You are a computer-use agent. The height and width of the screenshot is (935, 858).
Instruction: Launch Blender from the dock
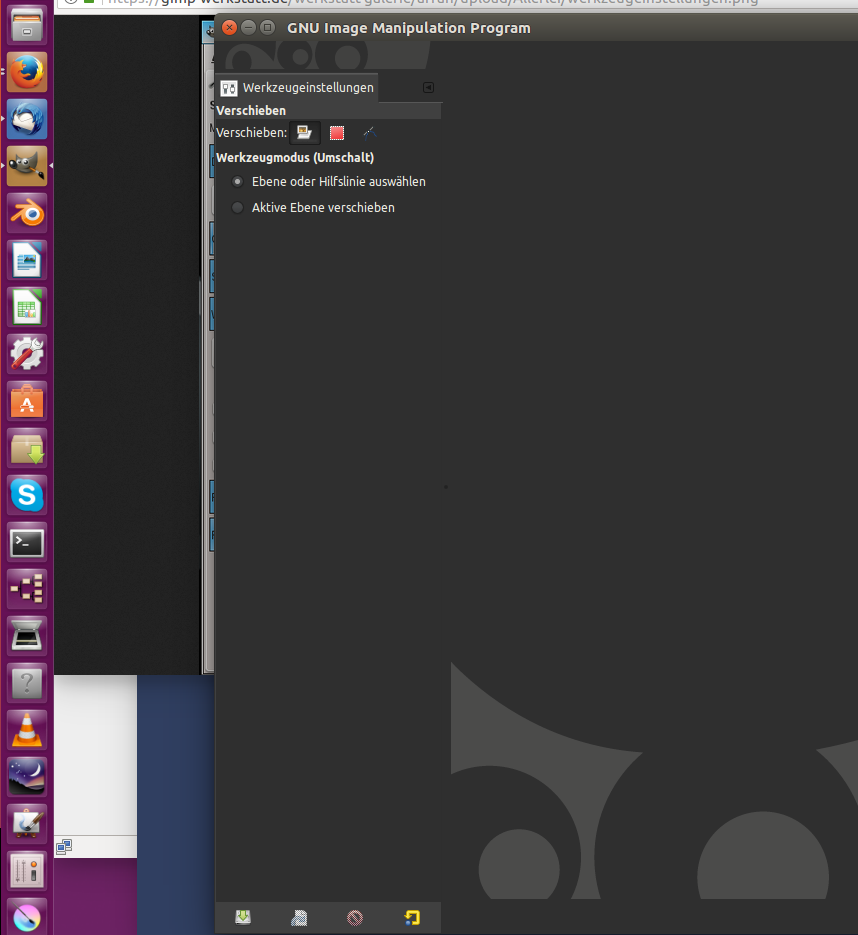coord(27,213)
